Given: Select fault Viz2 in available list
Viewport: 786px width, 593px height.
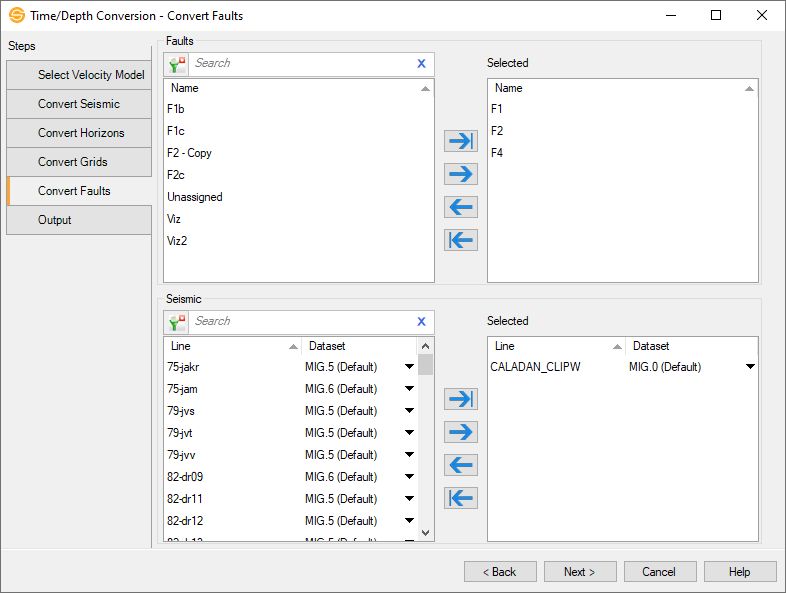Looking at the screenshot, I should [299, 242].
